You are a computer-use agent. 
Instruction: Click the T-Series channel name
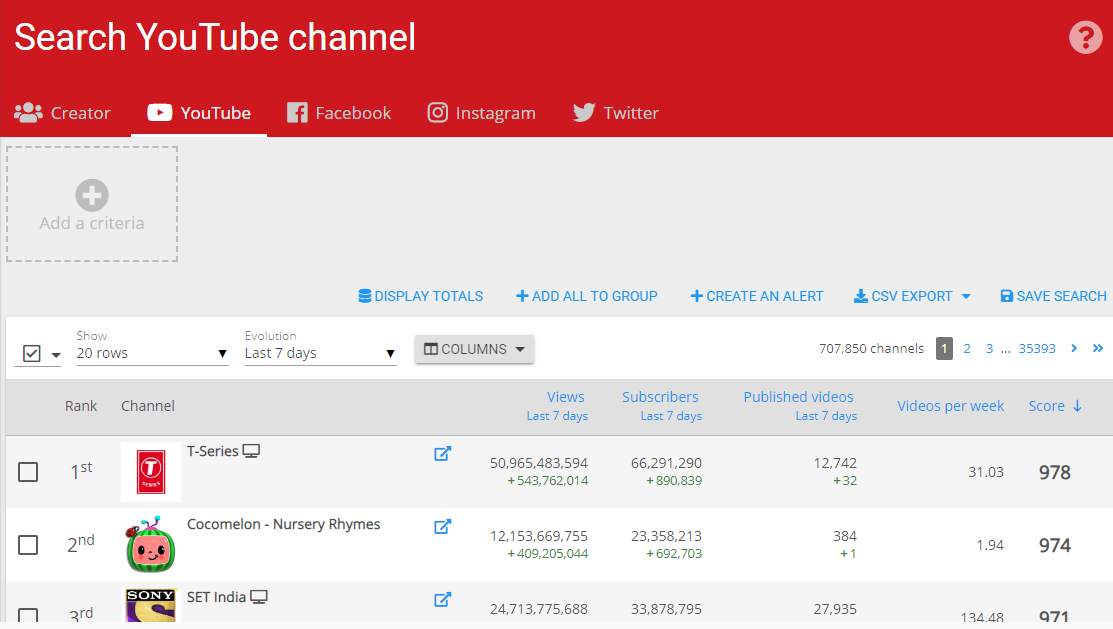[212, 452]
